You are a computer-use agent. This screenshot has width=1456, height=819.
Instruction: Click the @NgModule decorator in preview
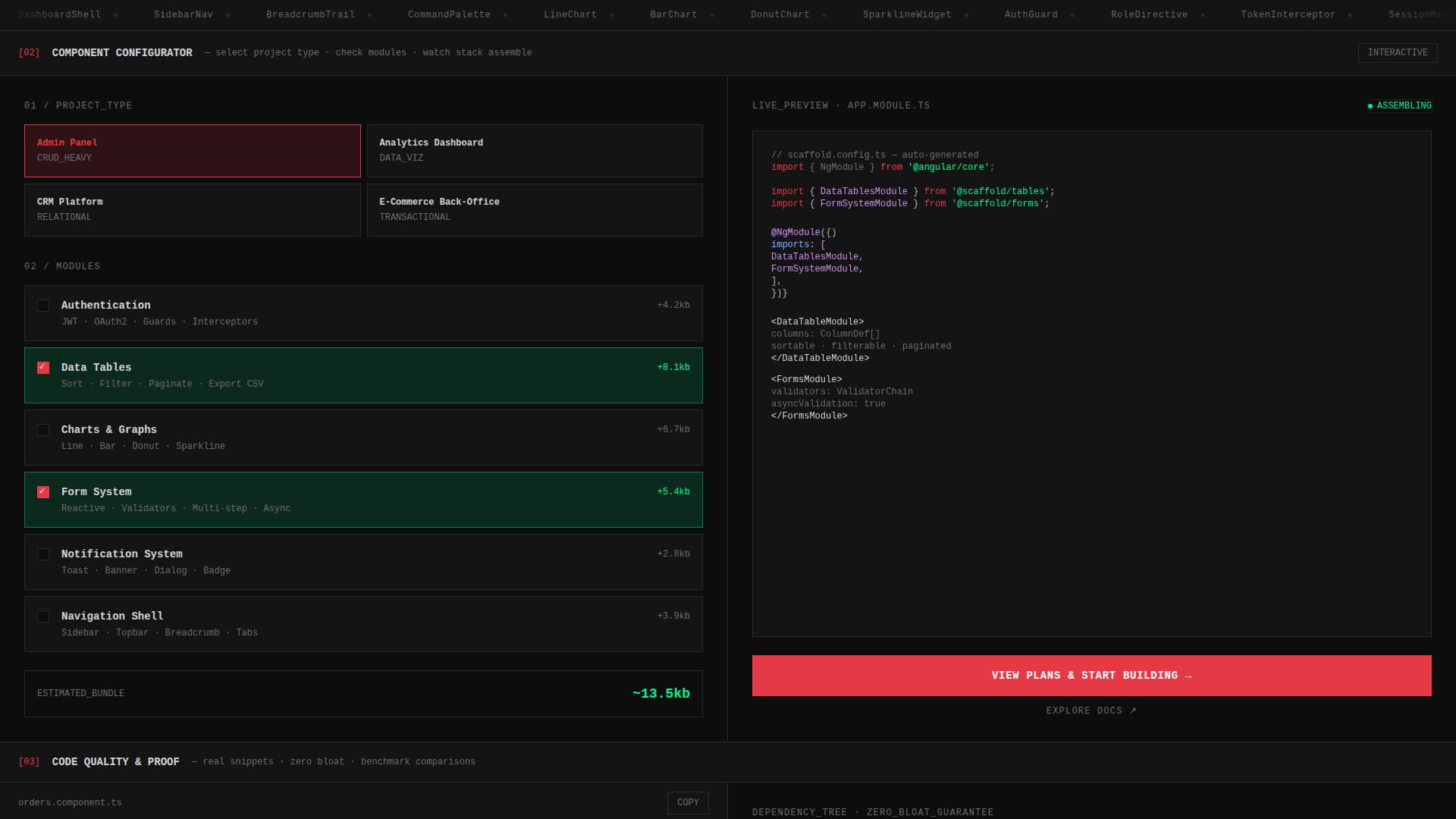[795, 233]
